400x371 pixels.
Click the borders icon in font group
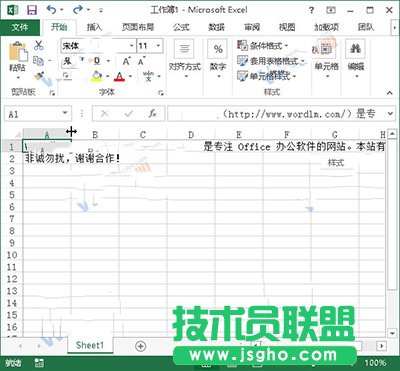tap(66, 76)
